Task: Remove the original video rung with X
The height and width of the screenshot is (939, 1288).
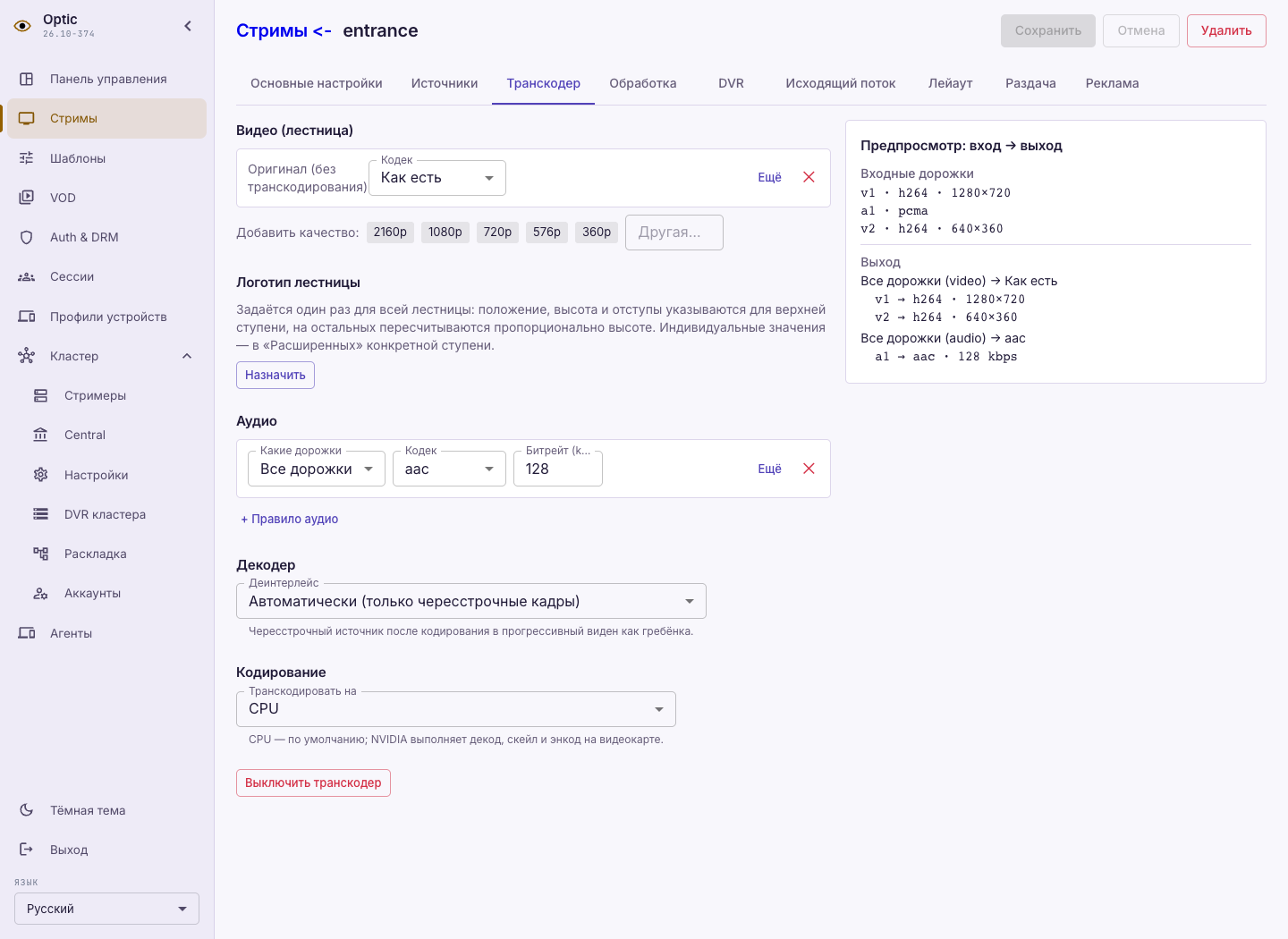Action: (x=809, y=177)
